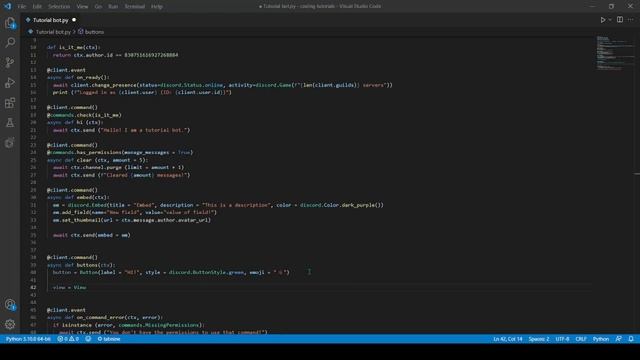The image size is (640, 360).
Task: Select the Python language mode
Action: pos(601,339)
